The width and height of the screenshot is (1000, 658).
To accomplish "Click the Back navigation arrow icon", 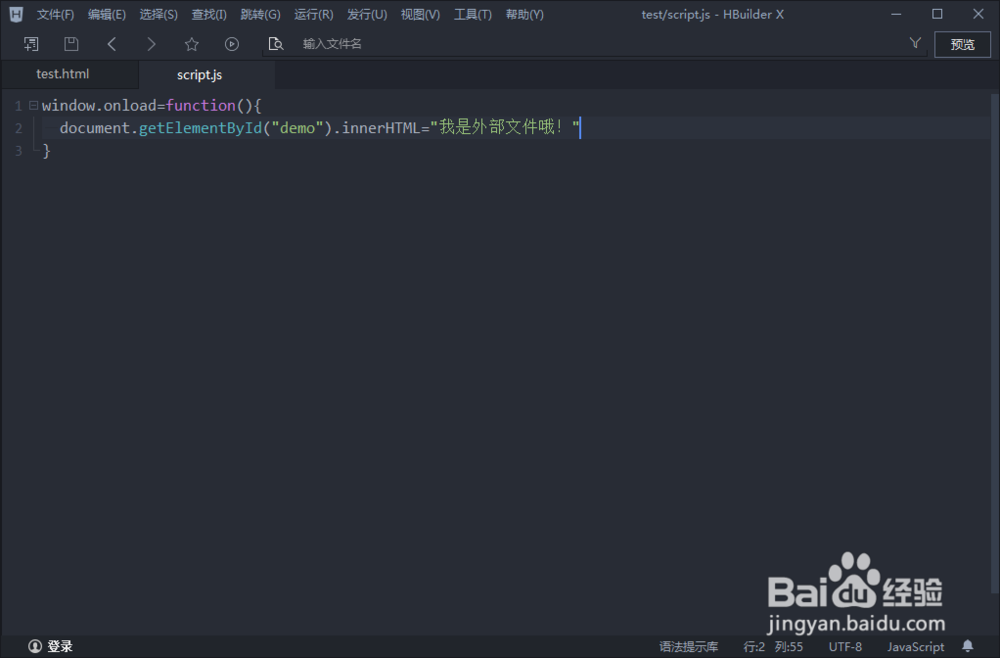I will (x=111, y=43).
